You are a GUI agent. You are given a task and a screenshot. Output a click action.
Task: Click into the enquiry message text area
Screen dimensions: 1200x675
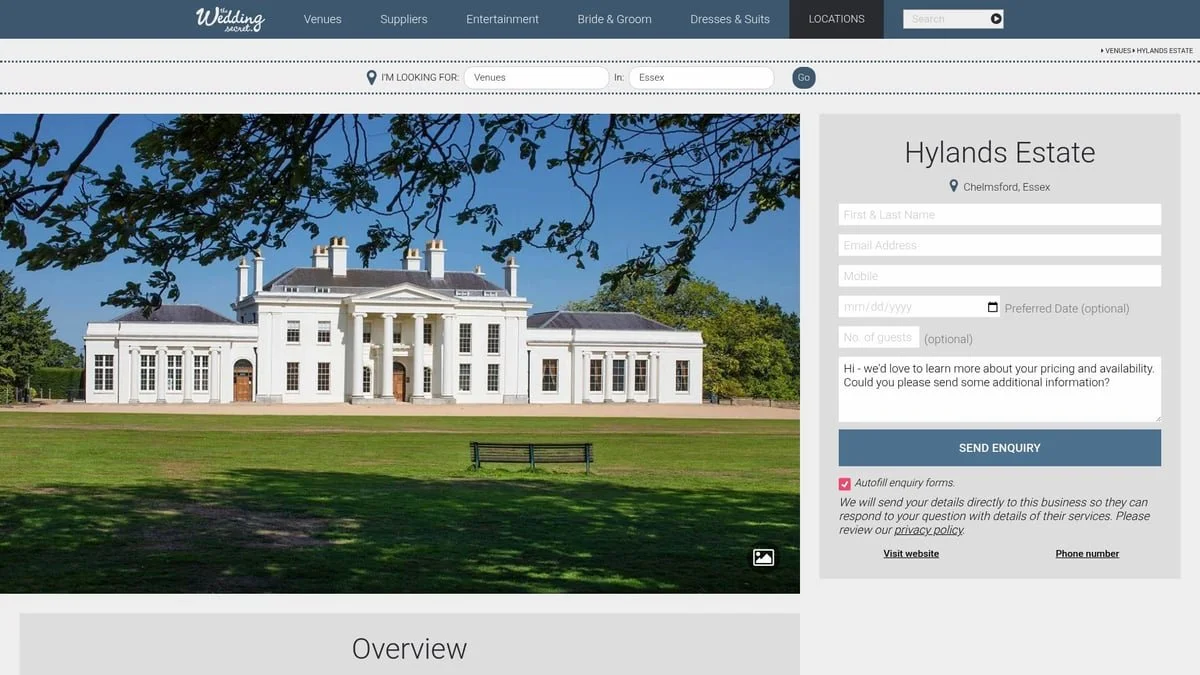tap(1000, 389)
